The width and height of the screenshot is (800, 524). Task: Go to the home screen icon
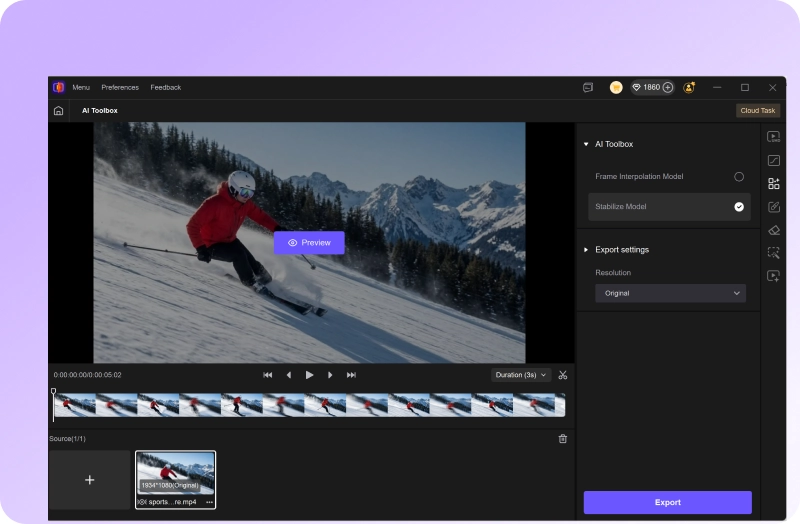pyautogui.click(x=59, y=111)
